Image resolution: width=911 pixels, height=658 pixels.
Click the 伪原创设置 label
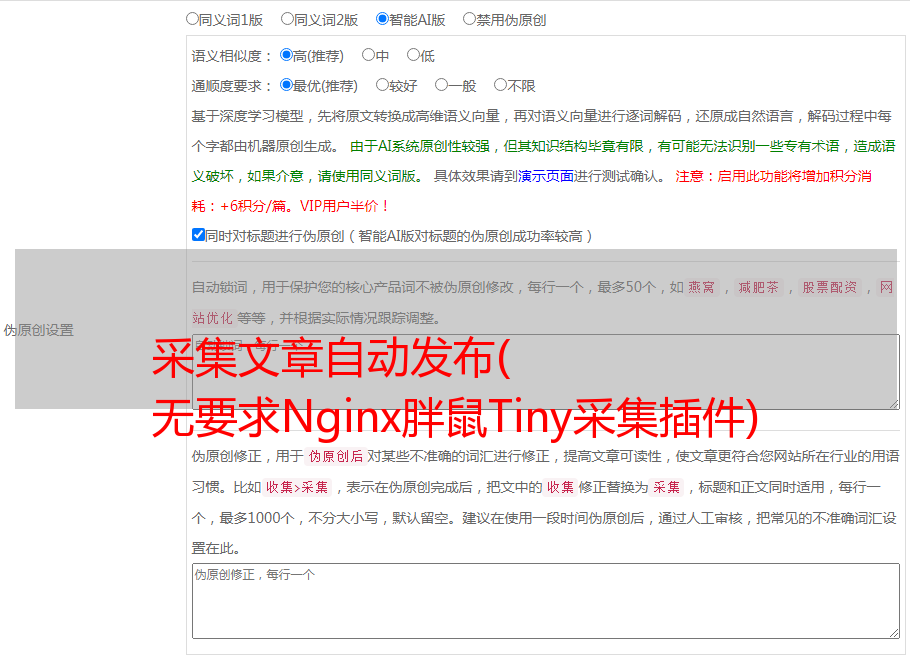[39, 330]
